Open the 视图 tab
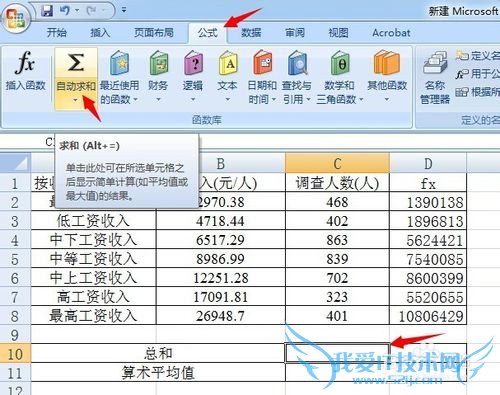Screen dimensions: 500x395 tap(338, 33)
